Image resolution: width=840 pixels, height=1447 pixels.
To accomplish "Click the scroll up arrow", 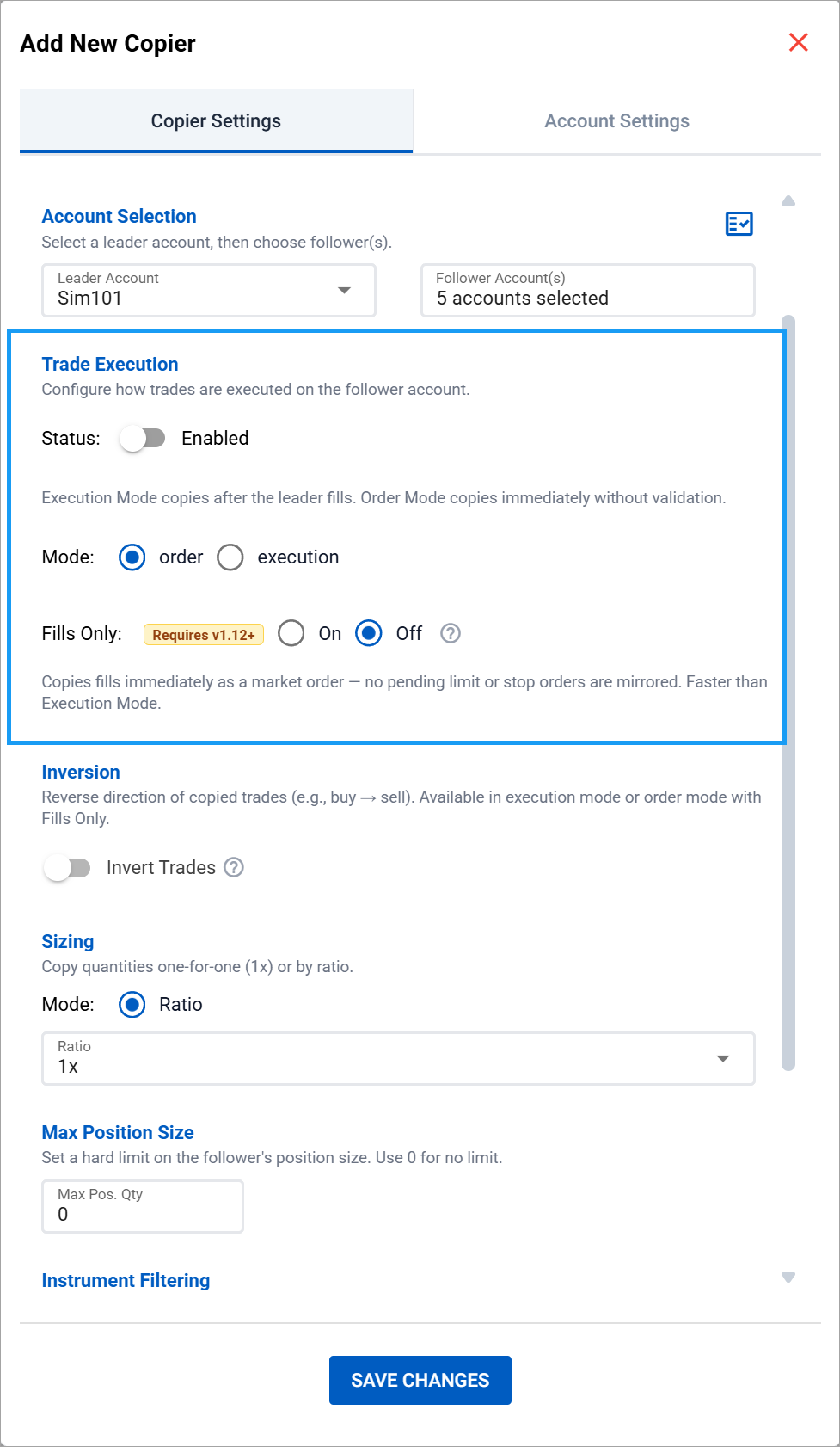I will (788, 201).
